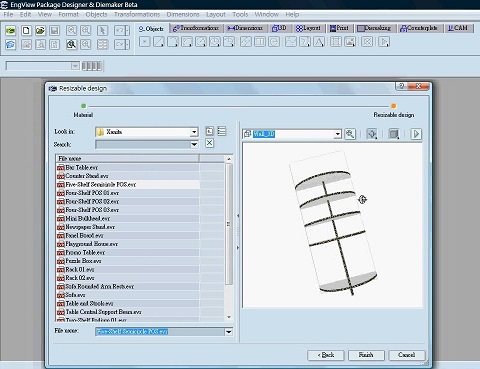This screenshot has width=480, height=369.
Task: Switch to the Dimensions toolbar tab
Action: (x=245, y=28)
